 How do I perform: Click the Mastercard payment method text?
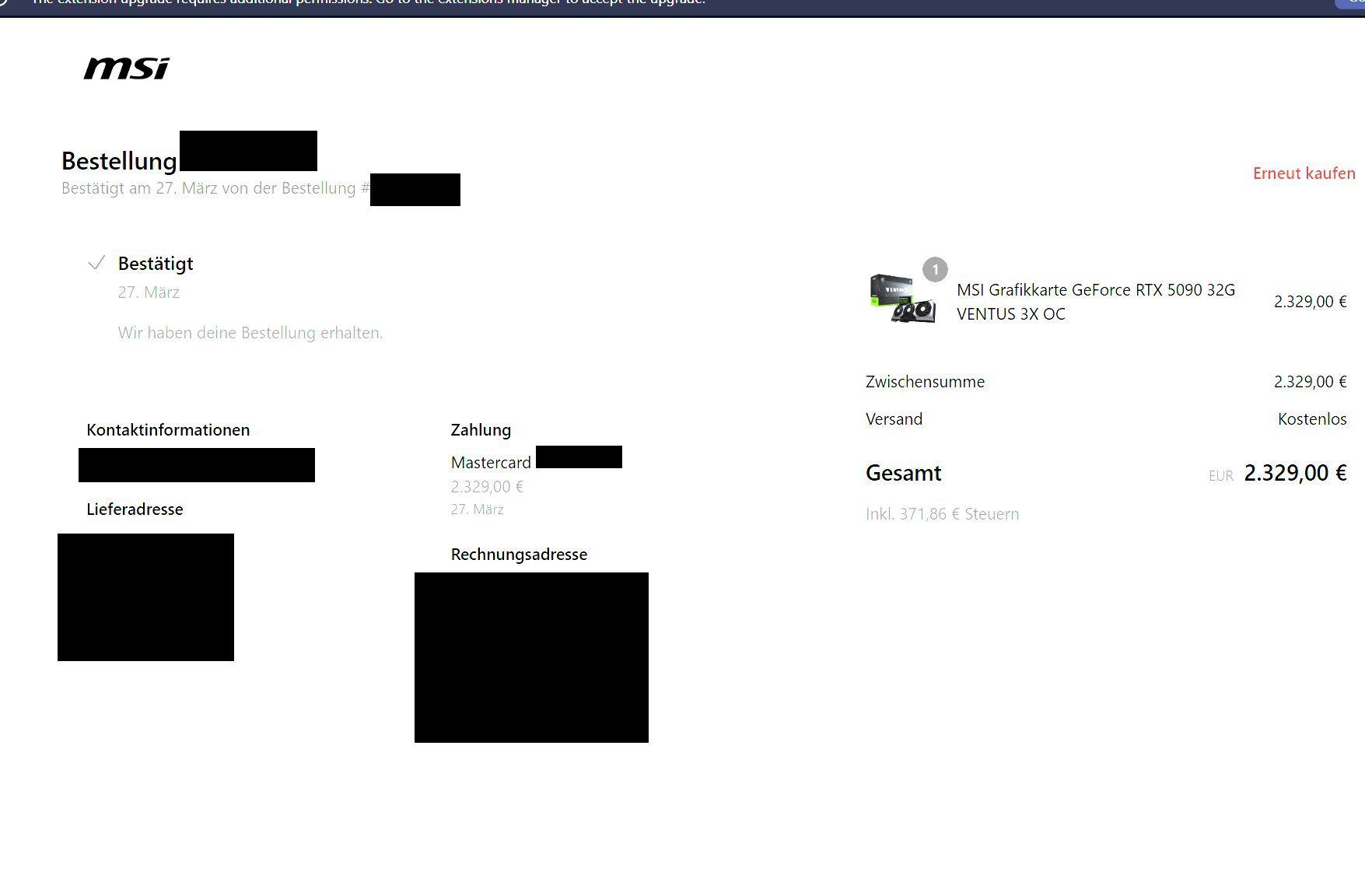(x=491, y=463)
